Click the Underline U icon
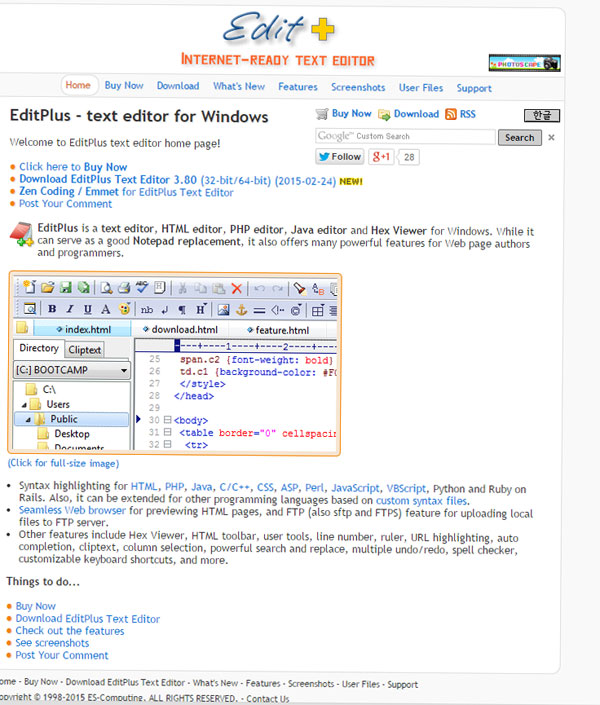Viewport: 600px width, 705px height. (88, 309)
